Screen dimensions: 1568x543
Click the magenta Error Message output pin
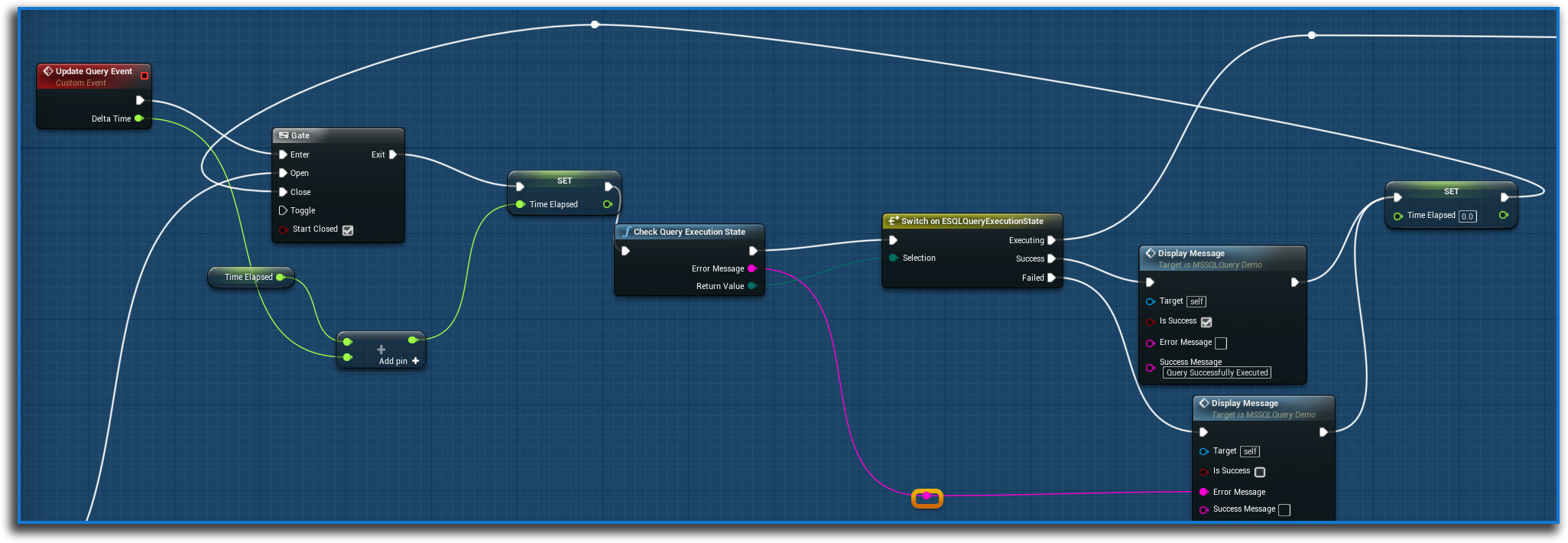[752, 268]
